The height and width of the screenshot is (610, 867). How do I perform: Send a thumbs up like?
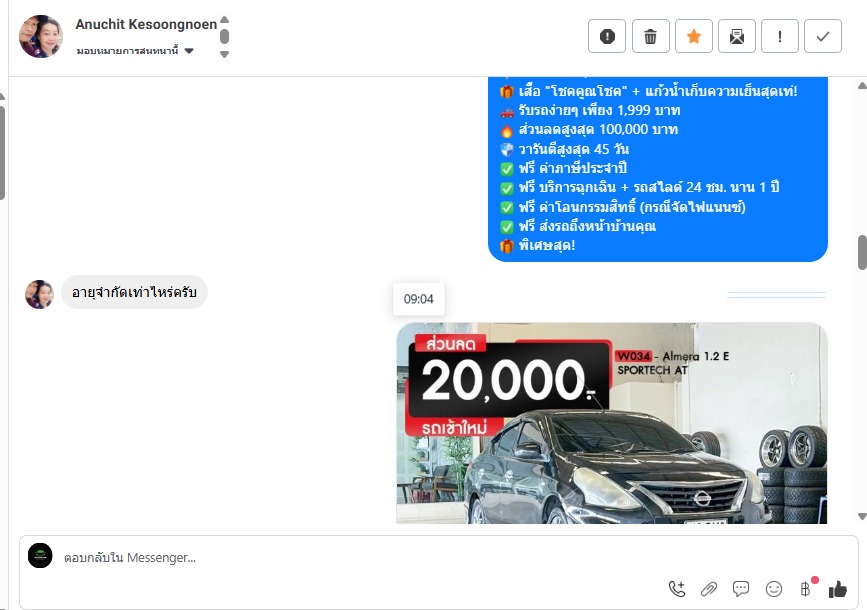point(838,589)
